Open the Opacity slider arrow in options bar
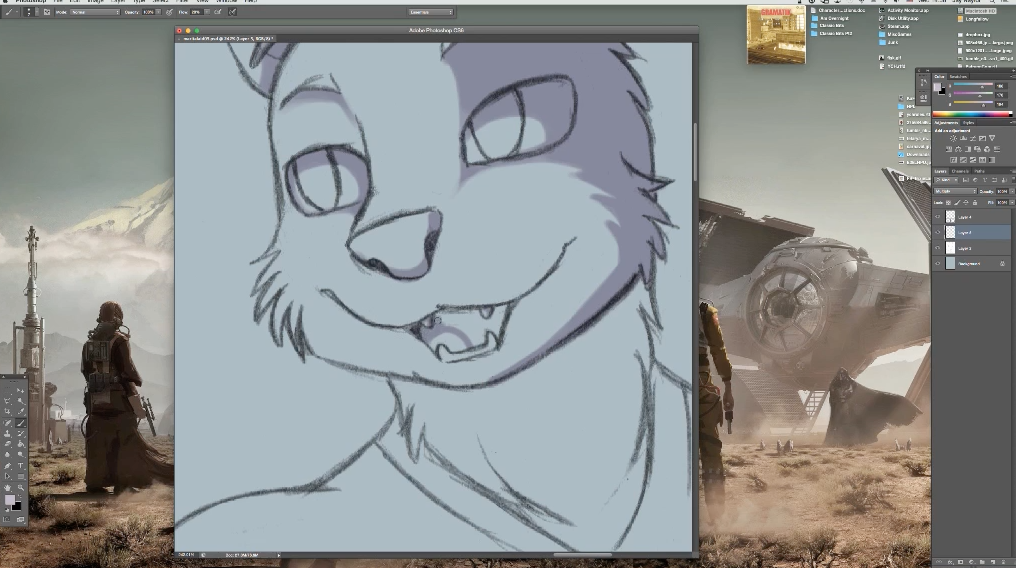Screen dimensions: 1016x568 pos(158,12)
